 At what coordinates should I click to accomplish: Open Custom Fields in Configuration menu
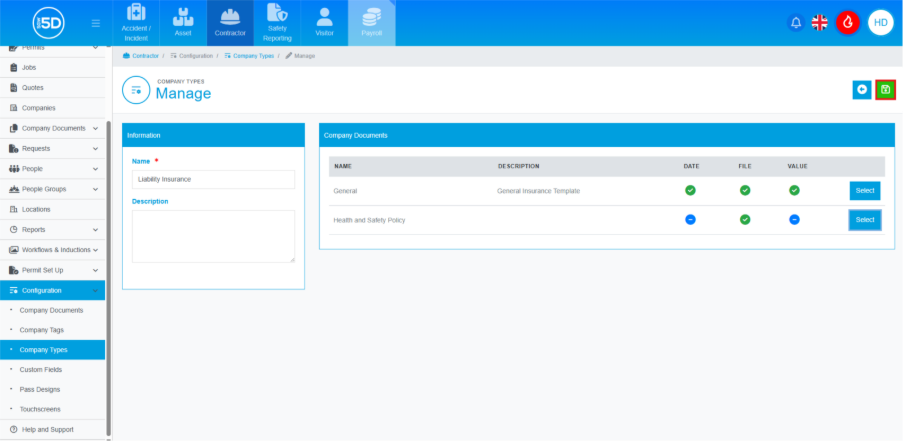pos(41,370)
